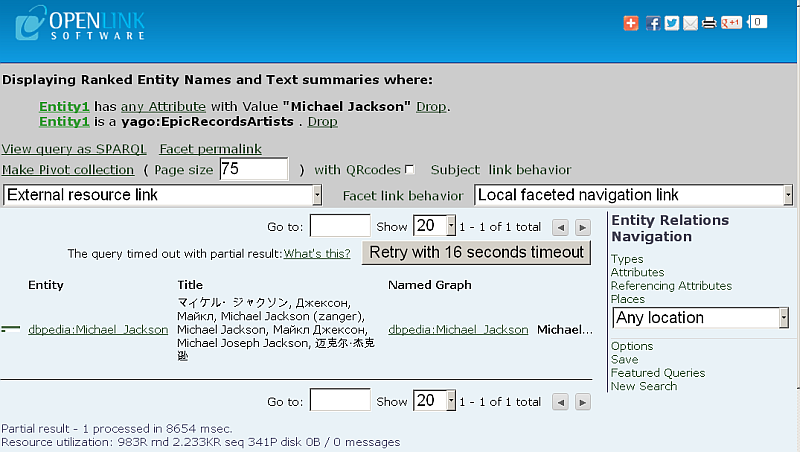This screenshot has width=800, height=452.
Task: Share page on Twitter icon
Action: point(671,23)
